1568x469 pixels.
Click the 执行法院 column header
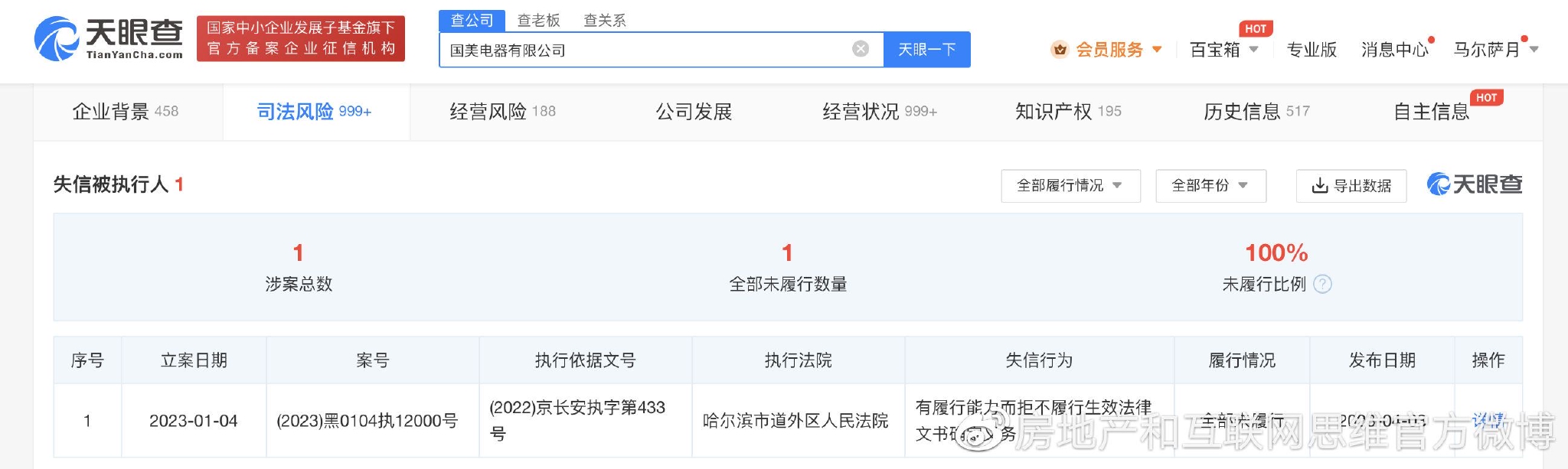pyautogui.click(x=799, y=360)
